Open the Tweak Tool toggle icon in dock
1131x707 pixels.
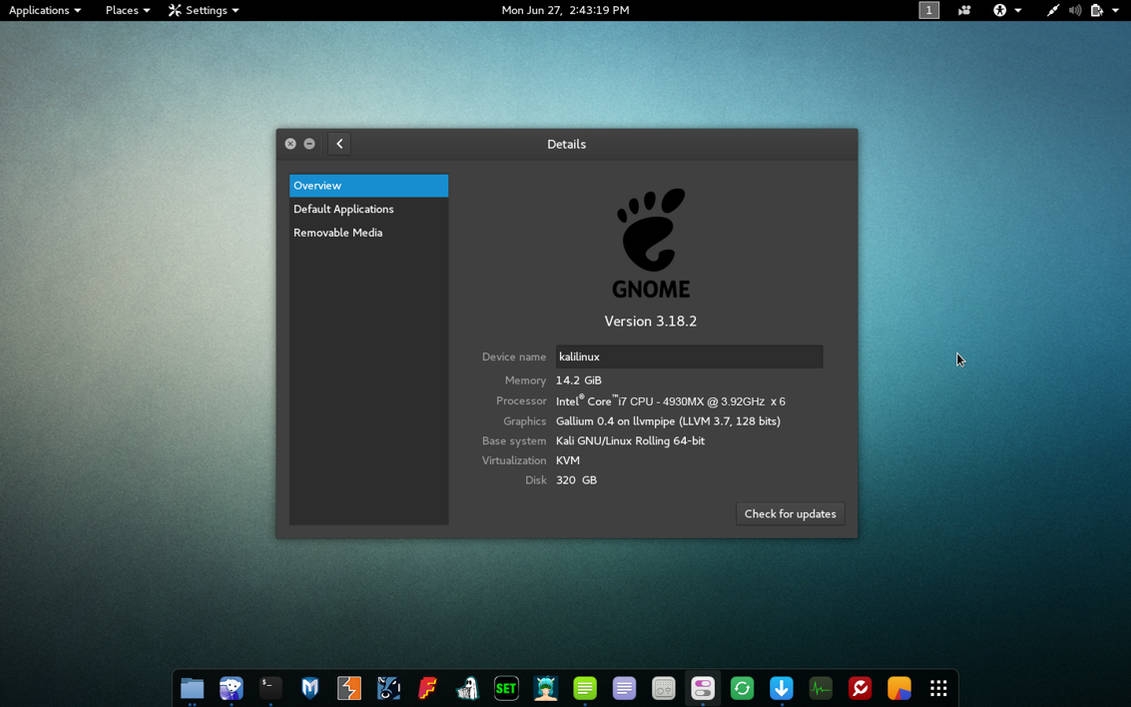703,688
